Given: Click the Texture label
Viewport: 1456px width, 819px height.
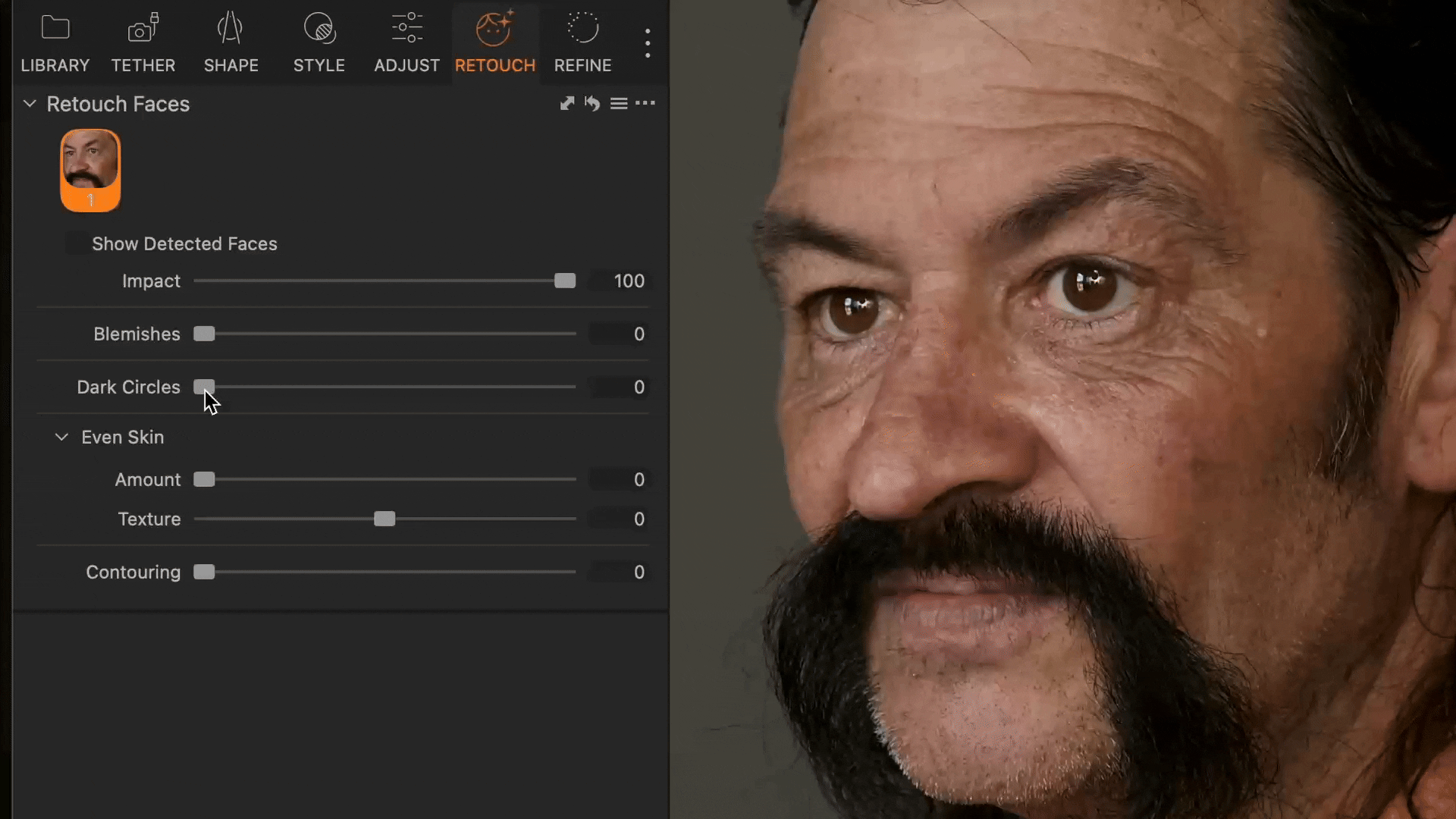Looking at the screenshot, I should coord(149,519).
